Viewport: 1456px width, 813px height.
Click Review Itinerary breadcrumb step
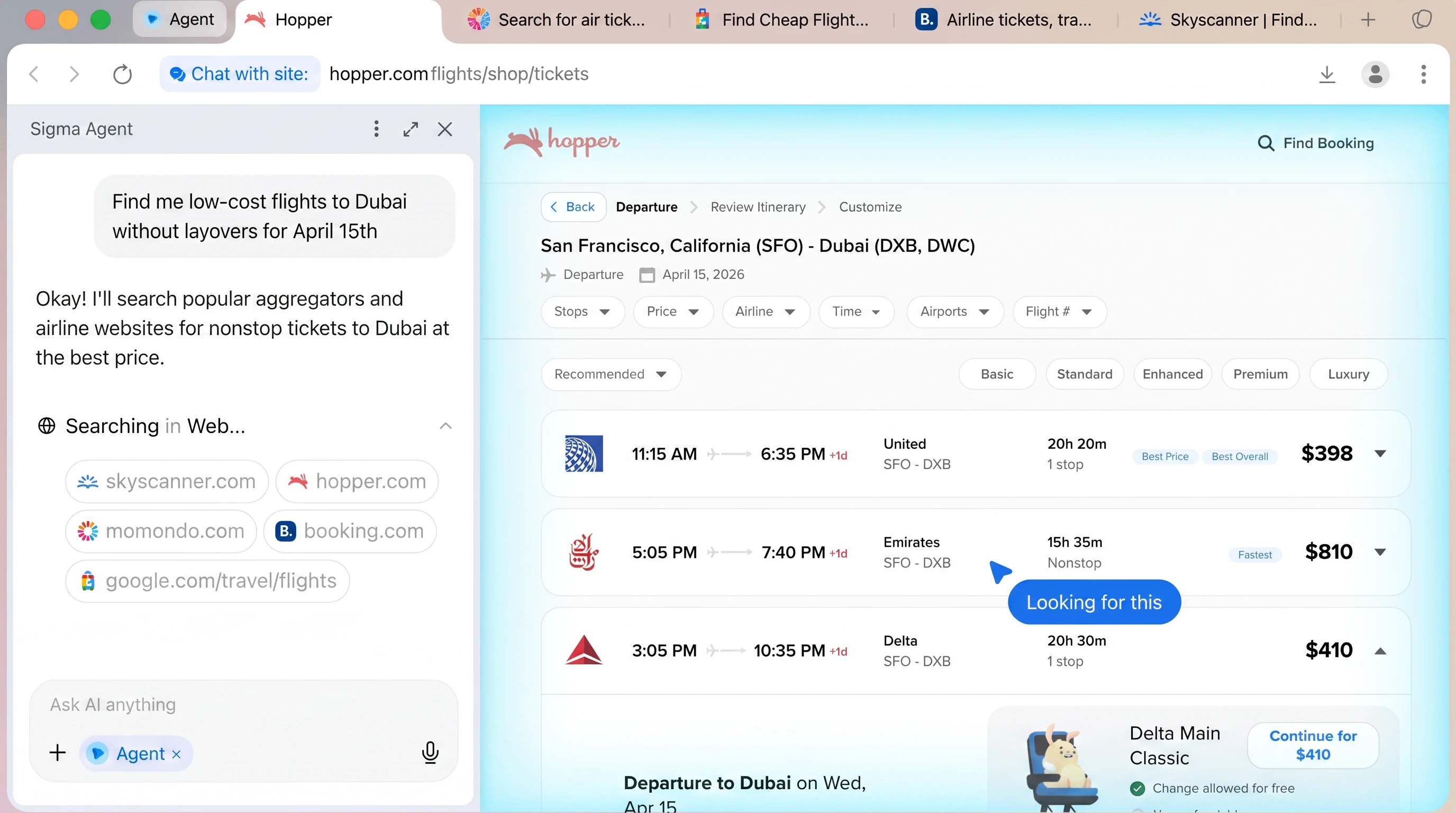758,207
